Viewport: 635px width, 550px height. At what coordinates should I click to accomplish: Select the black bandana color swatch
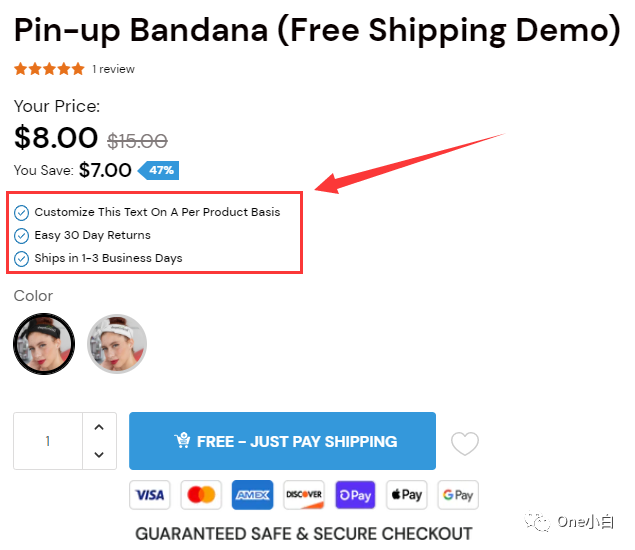click(x=44, y=344)
